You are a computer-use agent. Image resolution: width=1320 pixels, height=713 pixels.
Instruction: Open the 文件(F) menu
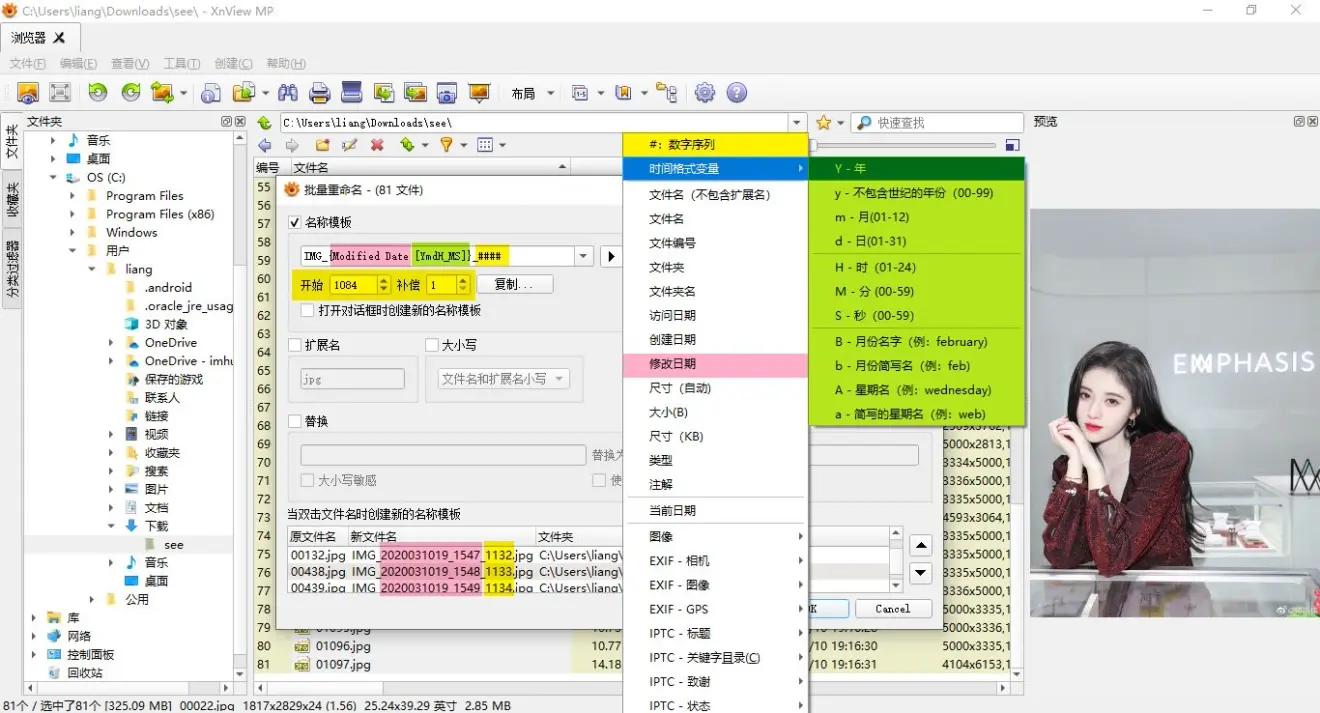(x=28, y=63)
